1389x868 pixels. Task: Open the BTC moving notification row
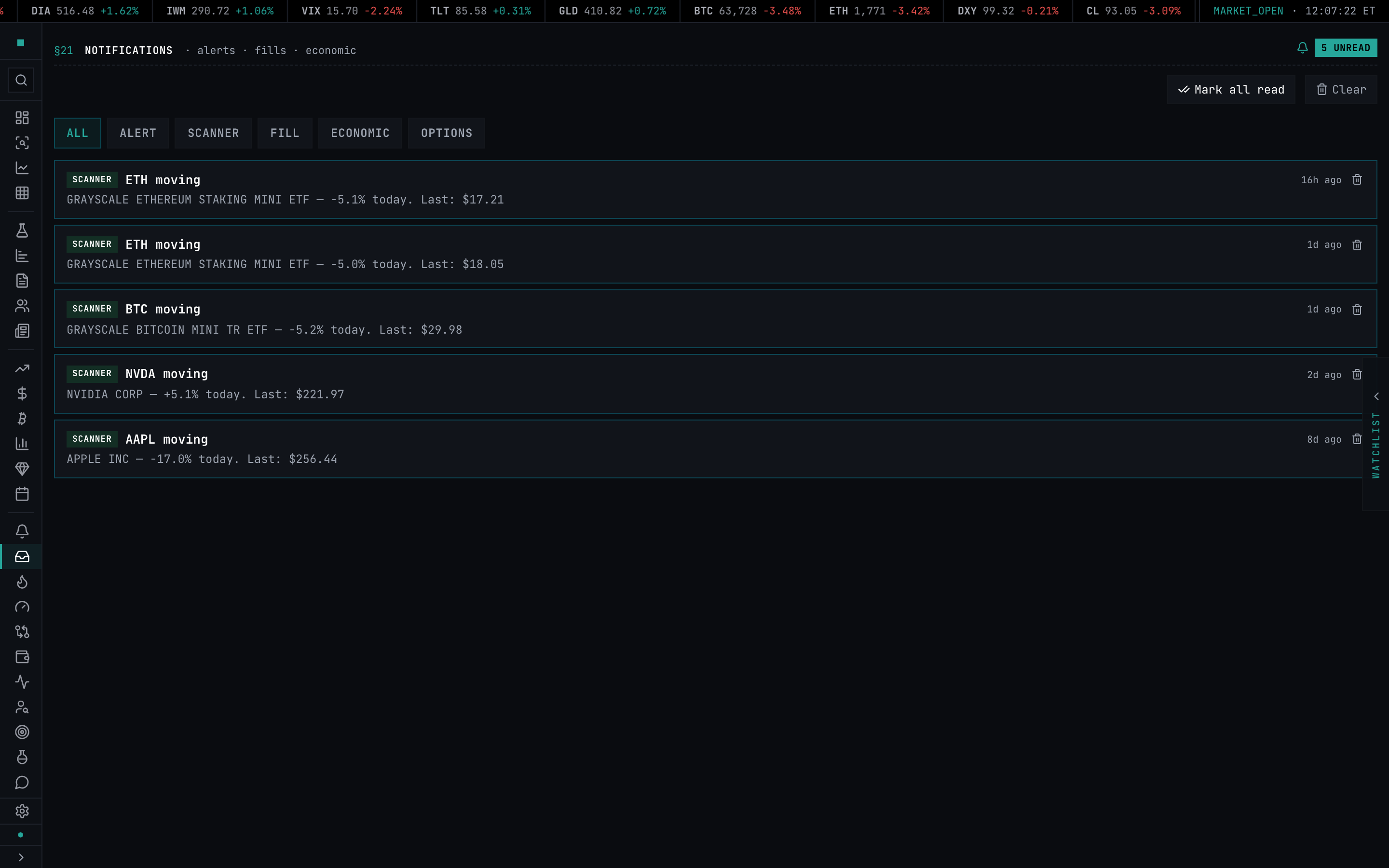715,319
